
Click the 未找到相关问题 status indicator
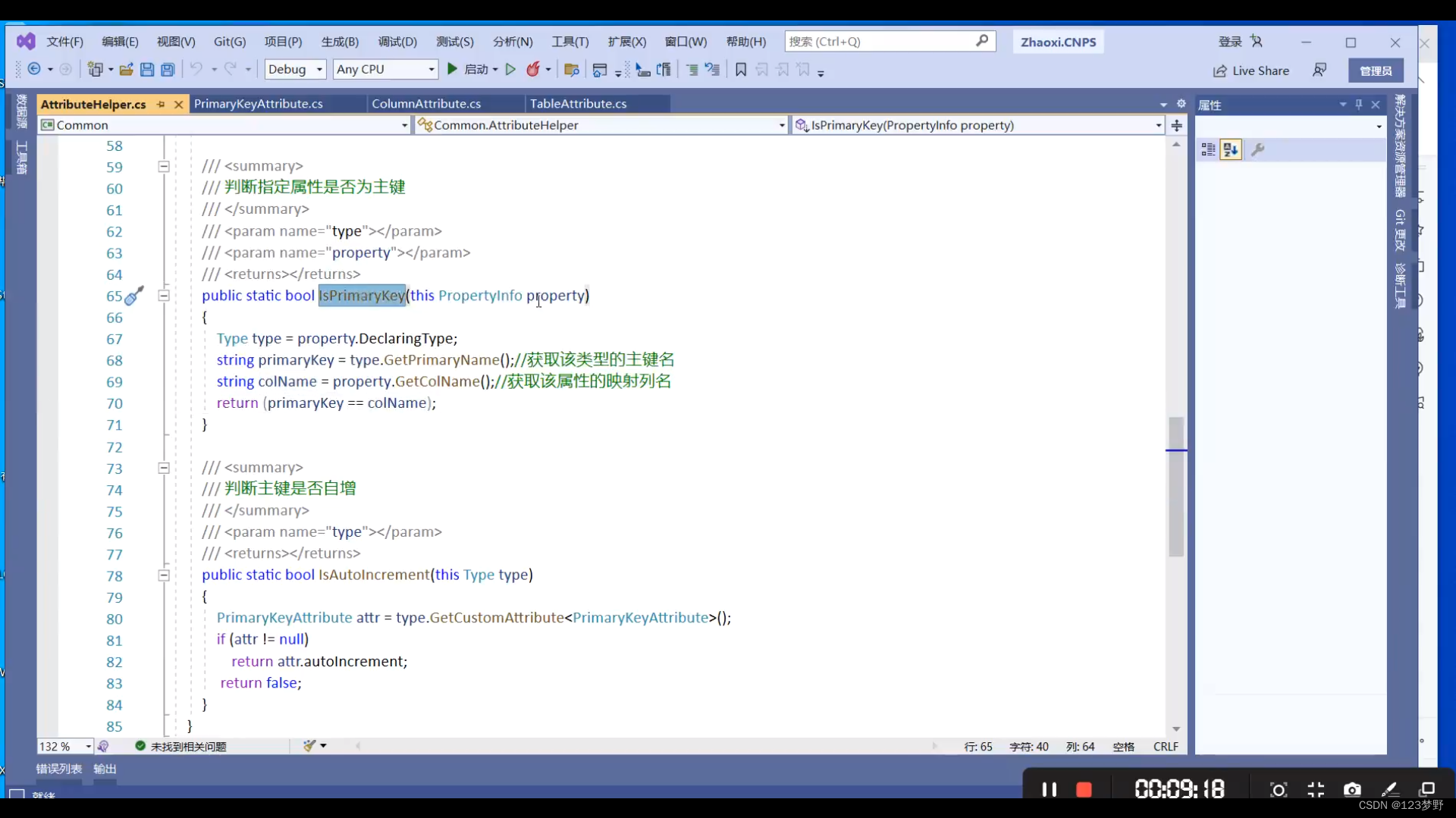coord(180,747)
